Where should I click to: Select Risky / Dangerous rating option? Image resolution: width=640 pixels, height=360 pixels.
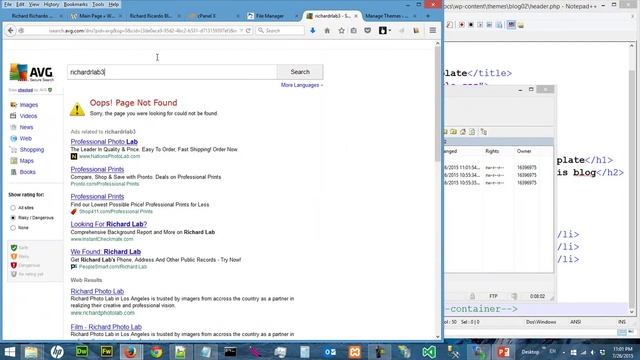point(13,218)
